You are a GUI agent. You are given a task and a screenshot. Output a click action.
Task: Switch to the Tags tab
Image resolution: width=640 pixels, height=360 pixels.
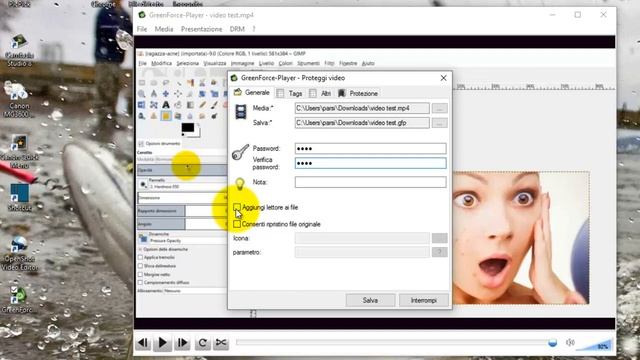tap(290, 93)
